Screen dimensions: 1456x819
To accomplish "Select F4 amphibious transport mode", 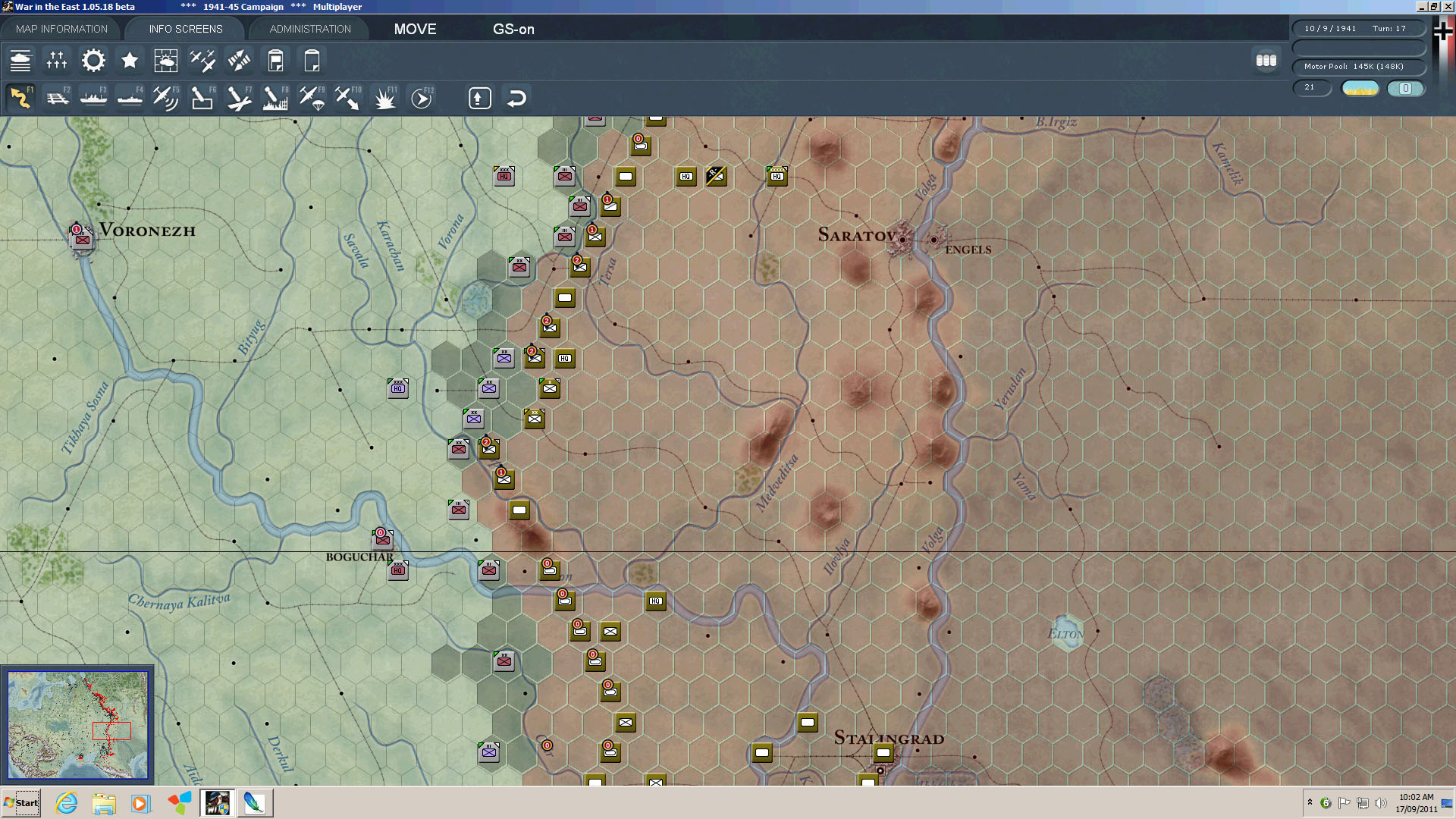I will point(130,98).
